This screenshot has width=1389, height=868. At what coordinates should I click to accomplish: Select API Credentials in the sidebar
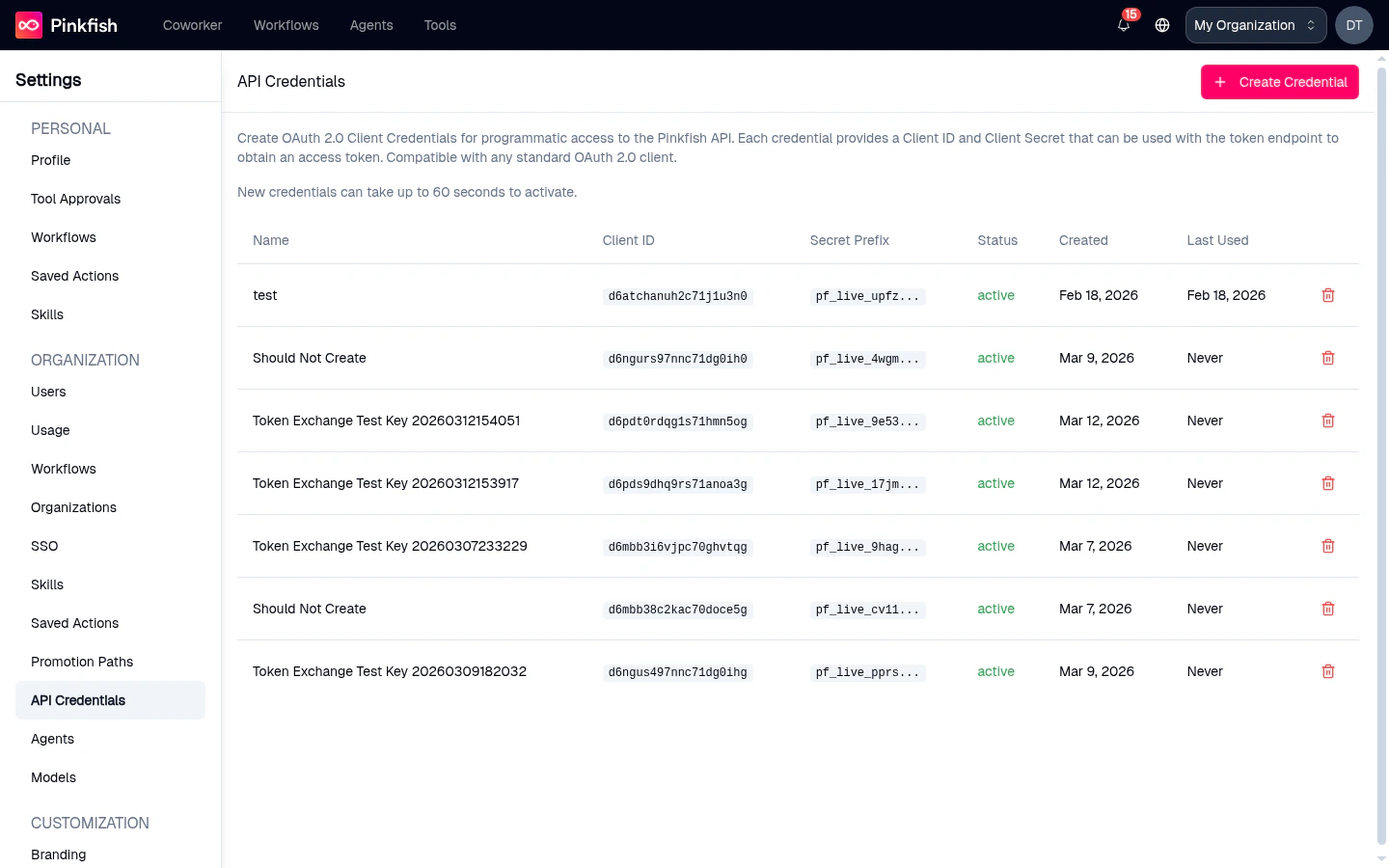77,700
